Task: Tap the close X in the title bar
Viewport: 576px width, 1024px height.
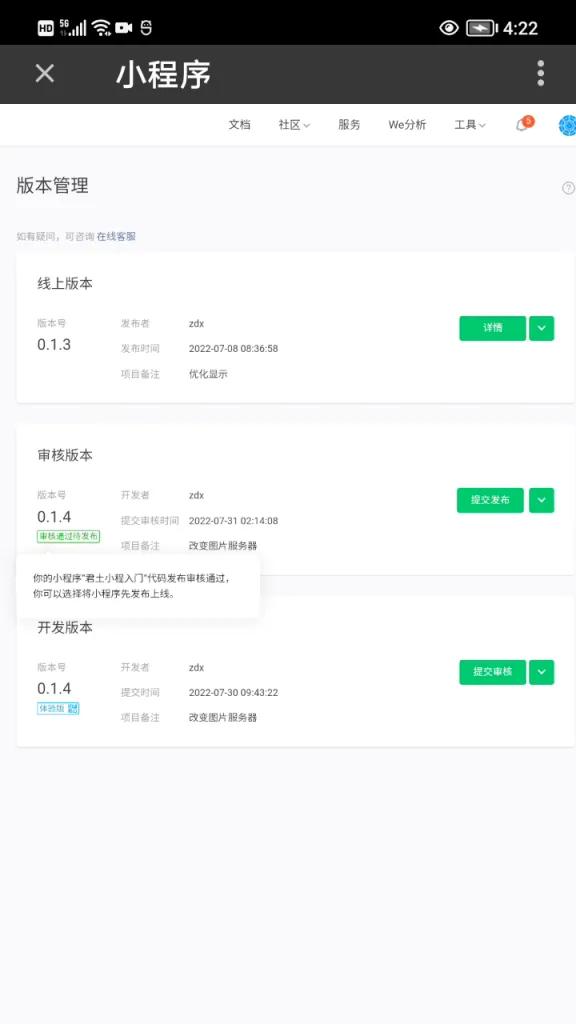Action: (x=43, y=74)
